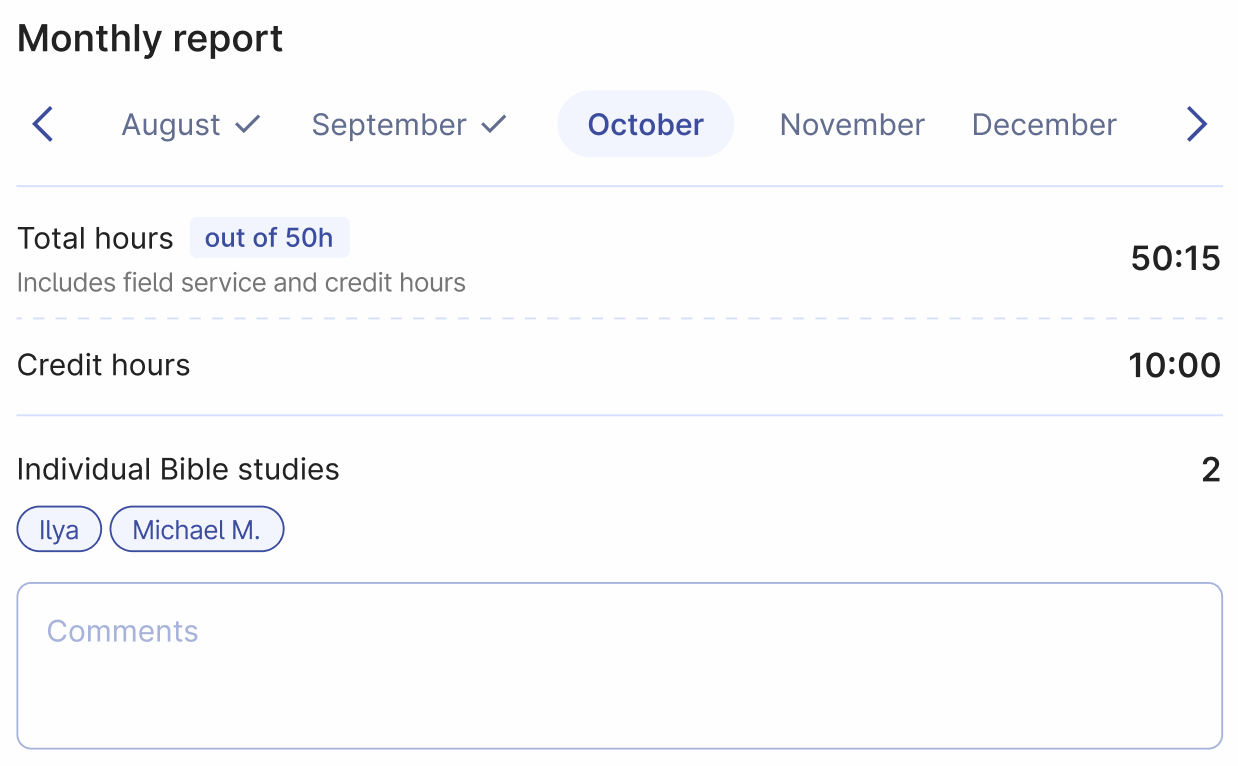
Task: Click the right arrow to view later months
Action: pyautogui.click(x=1196, y=123)
